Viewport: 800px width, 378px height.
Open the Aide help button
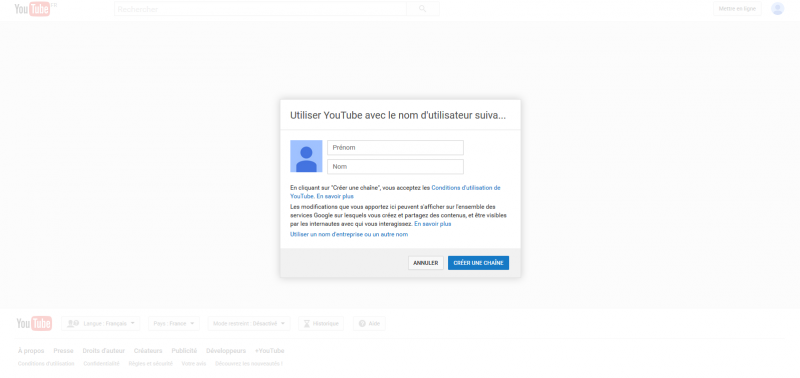pyautogui.click(x=369, y=323)
